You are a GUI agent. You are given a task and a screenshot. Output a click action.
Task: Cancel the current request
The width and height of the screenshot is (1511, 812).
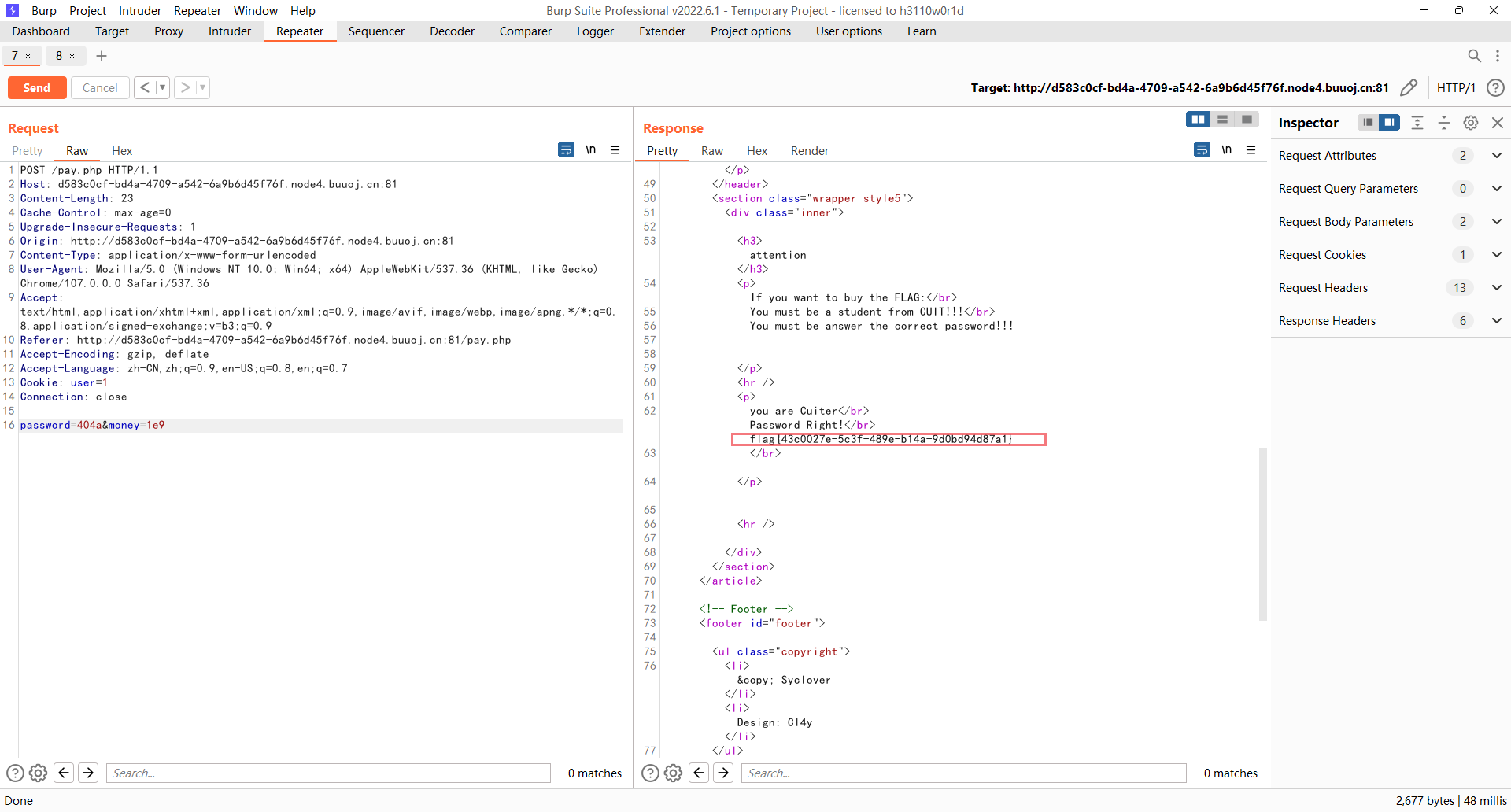coord(100,87)
